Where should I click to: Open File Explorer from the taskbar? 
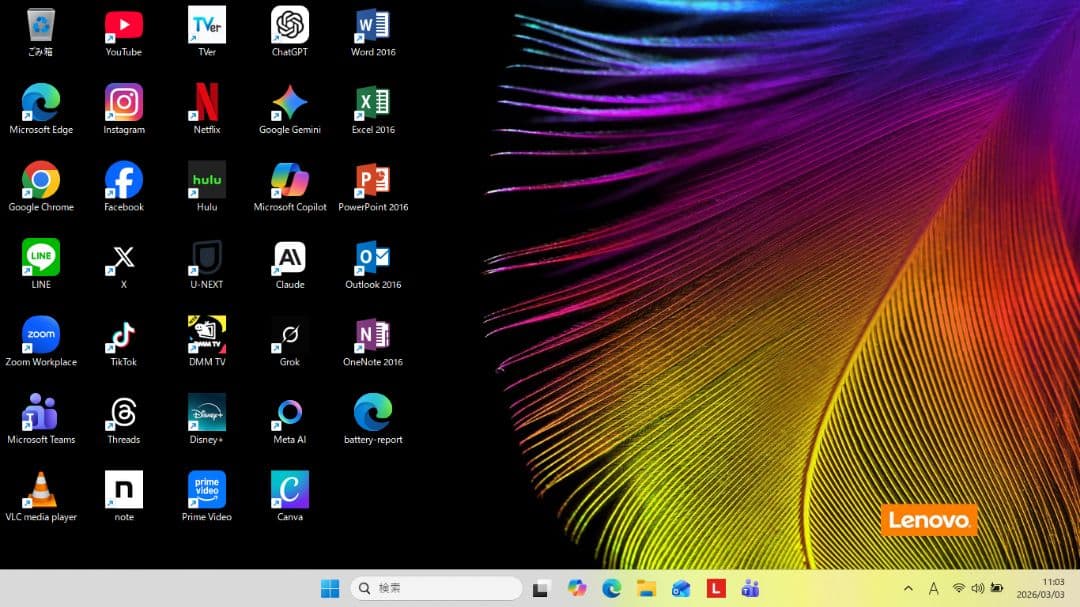(646, 588)
